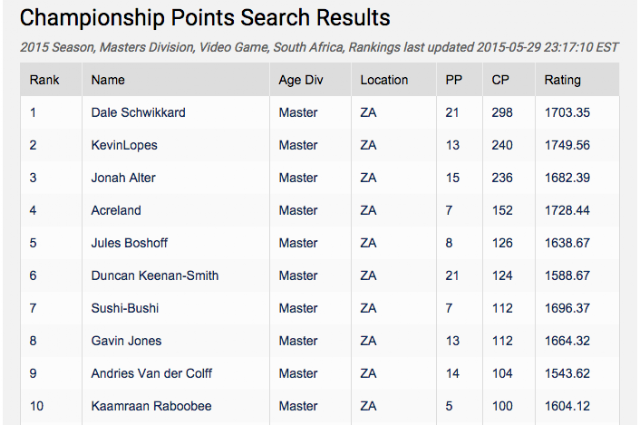Click the 298 CP value
The image size is (640, 425).
pyautogui.click(x=502, y=112)
